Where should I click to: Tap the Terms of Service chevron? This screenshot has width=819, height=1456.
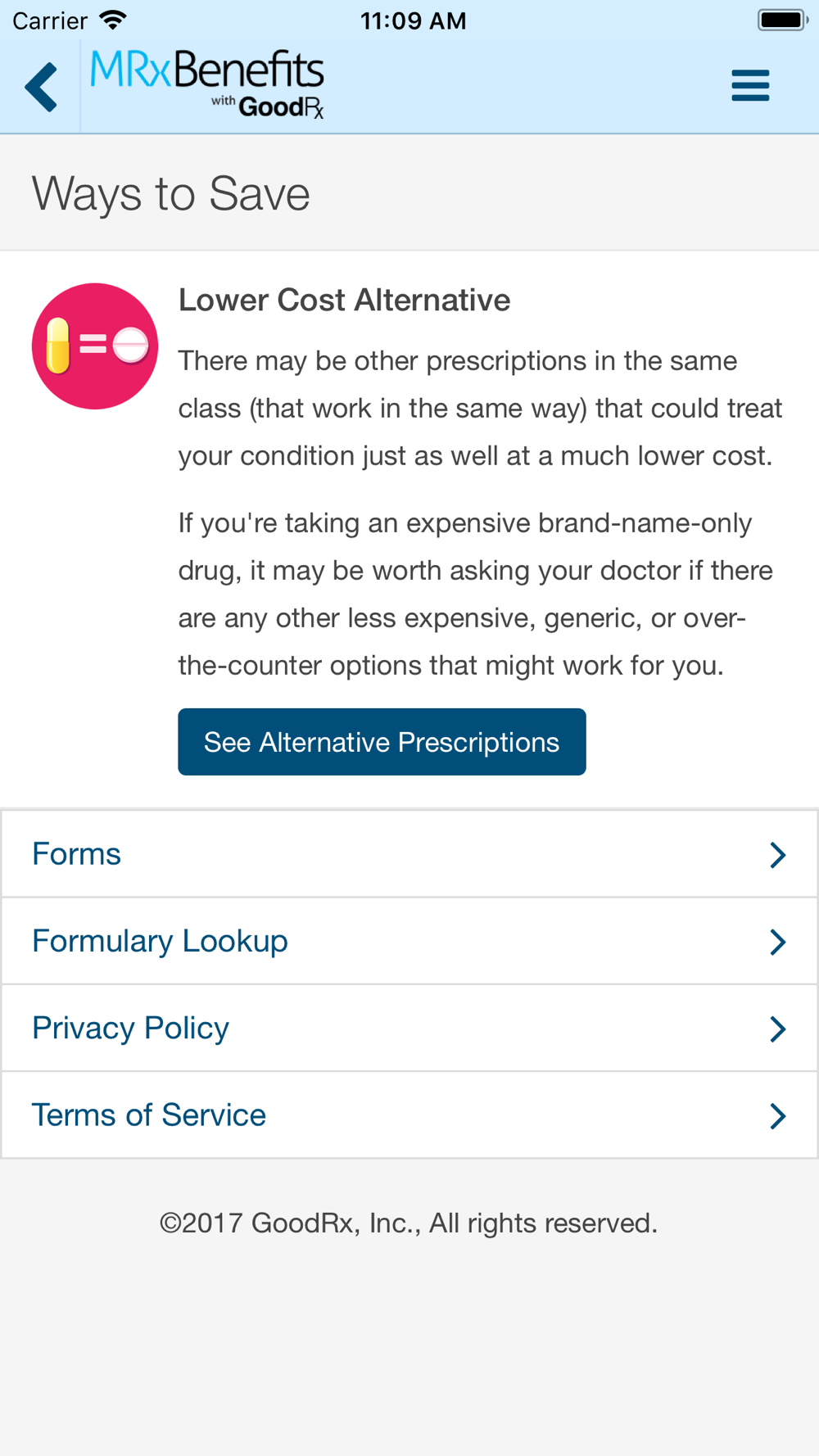(777, 1115)
